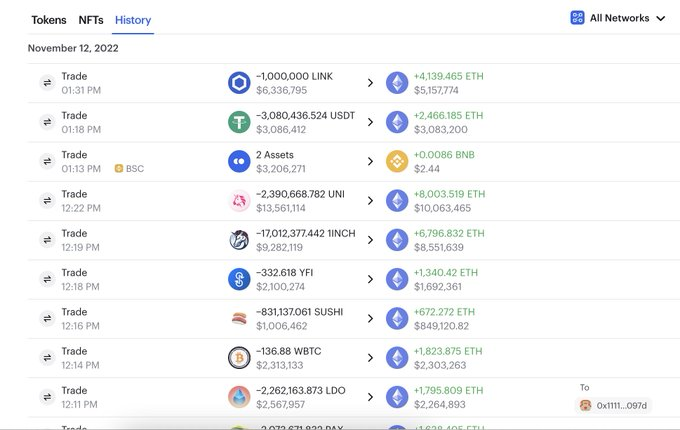The height and width of the screenshot is (430, 680).
Task: Click swap icon of the 12:22 PM trade
Action: 47,201
